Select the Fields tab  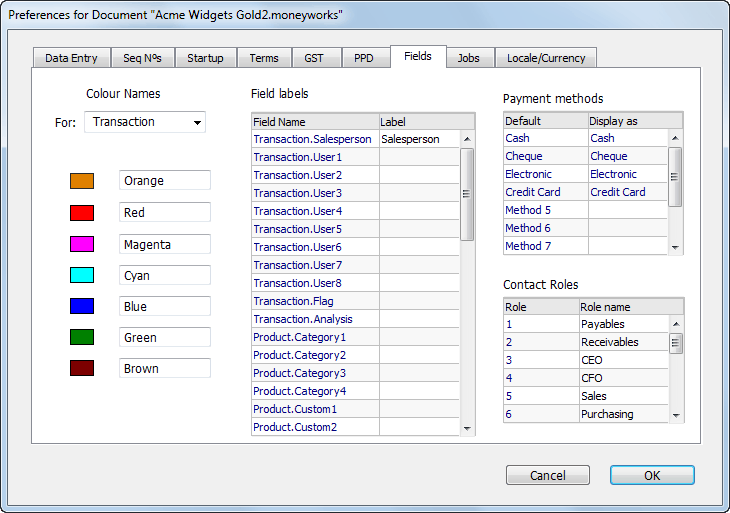[418, 56]
